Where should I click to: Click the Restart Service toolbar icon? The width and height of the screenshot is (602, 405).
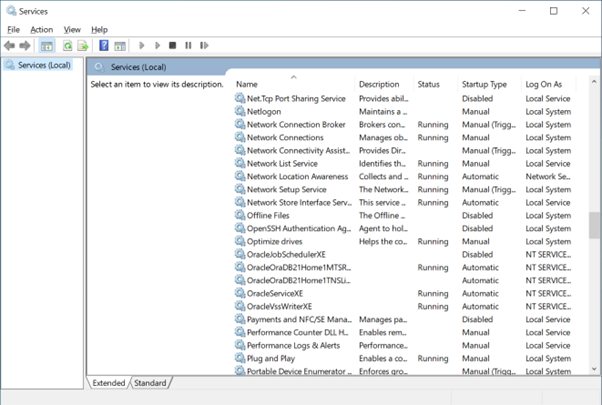click(x=204, y=46)
